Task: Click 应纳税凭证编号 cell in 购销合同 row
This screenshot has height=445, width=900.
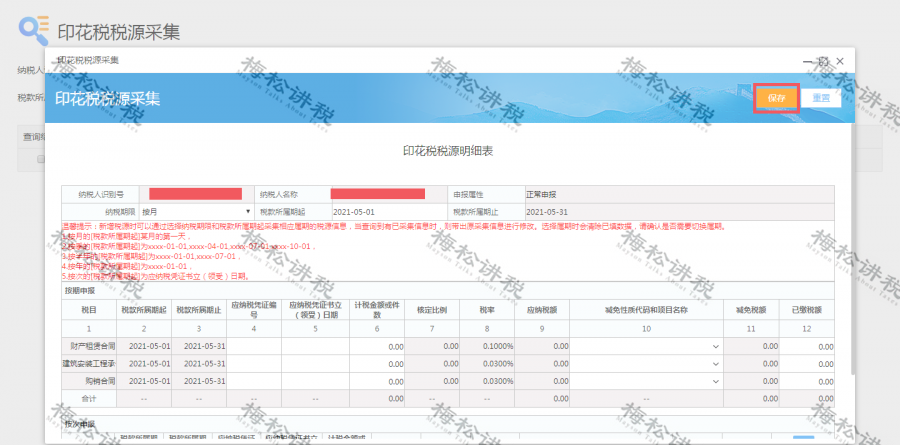Action: [x=254, y=381]
